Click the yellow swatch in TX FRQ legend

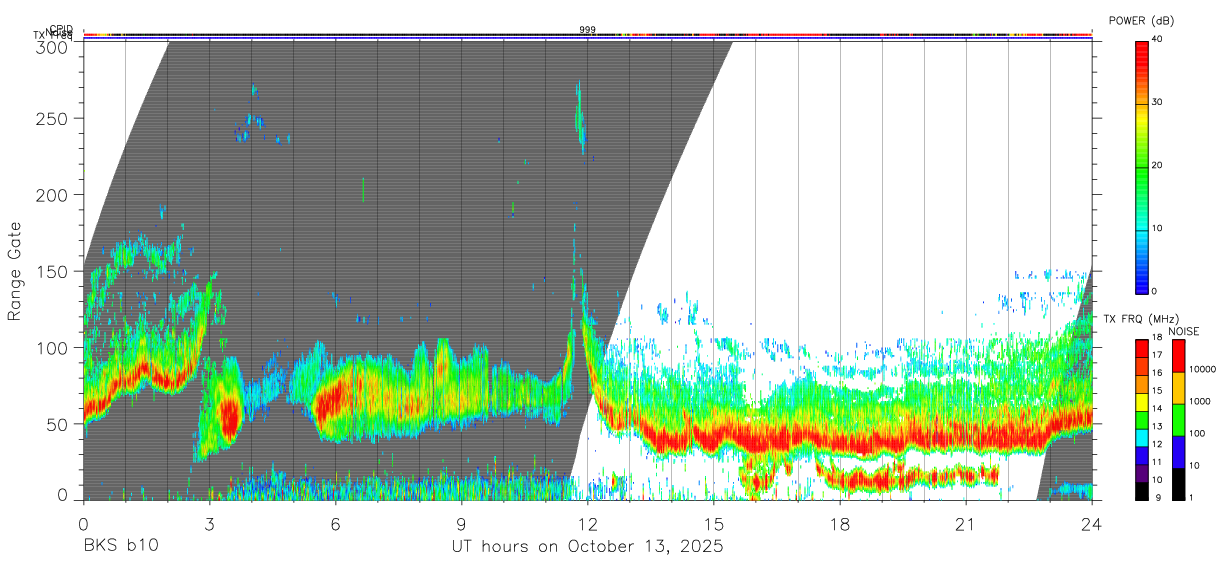point(1142,402)
